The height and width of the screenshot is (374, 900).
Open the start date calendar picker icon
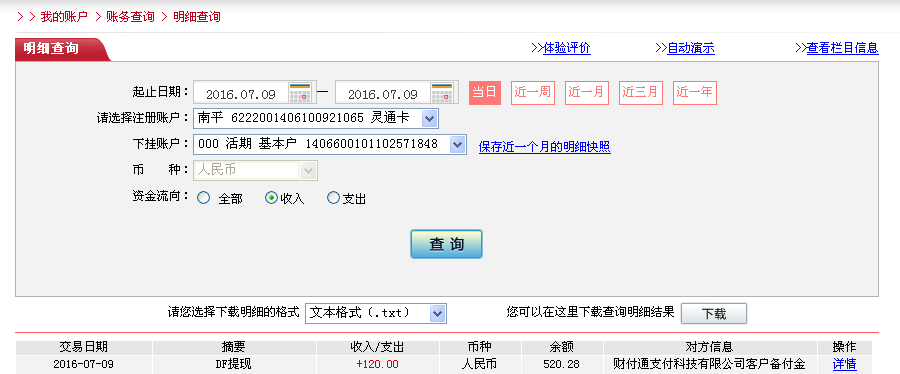300,93
